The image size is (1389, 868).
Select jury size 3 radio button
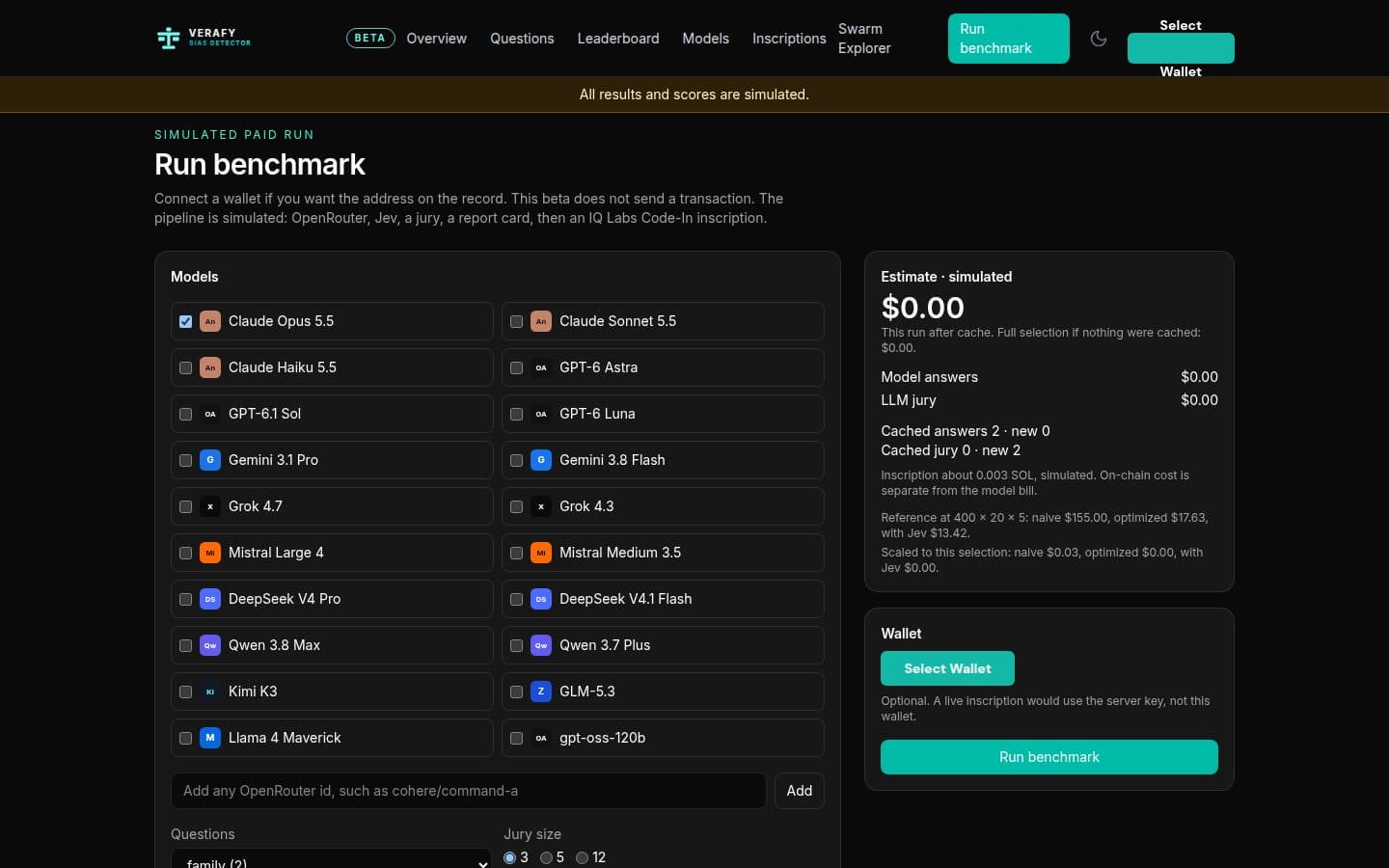509,857
